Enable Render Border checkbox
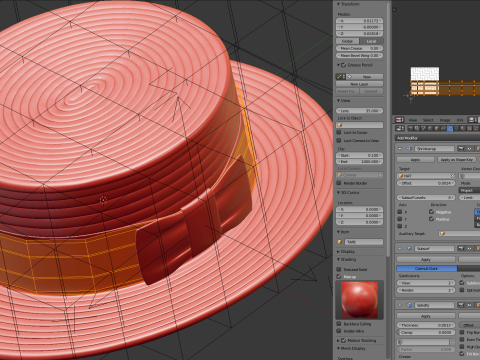Viewport: 480px width, 360px height. click(x=339, y=183)
